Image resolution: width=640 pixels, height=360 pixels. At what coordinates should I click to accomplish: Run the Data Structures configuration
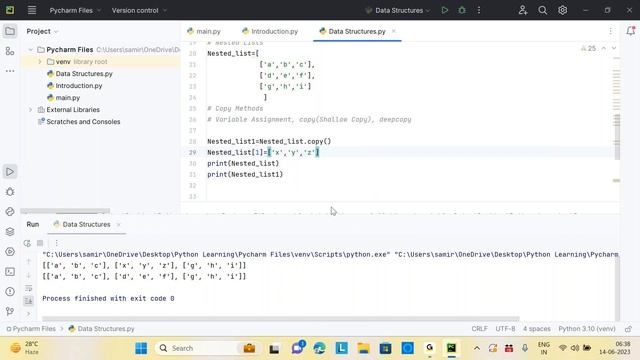444,10
